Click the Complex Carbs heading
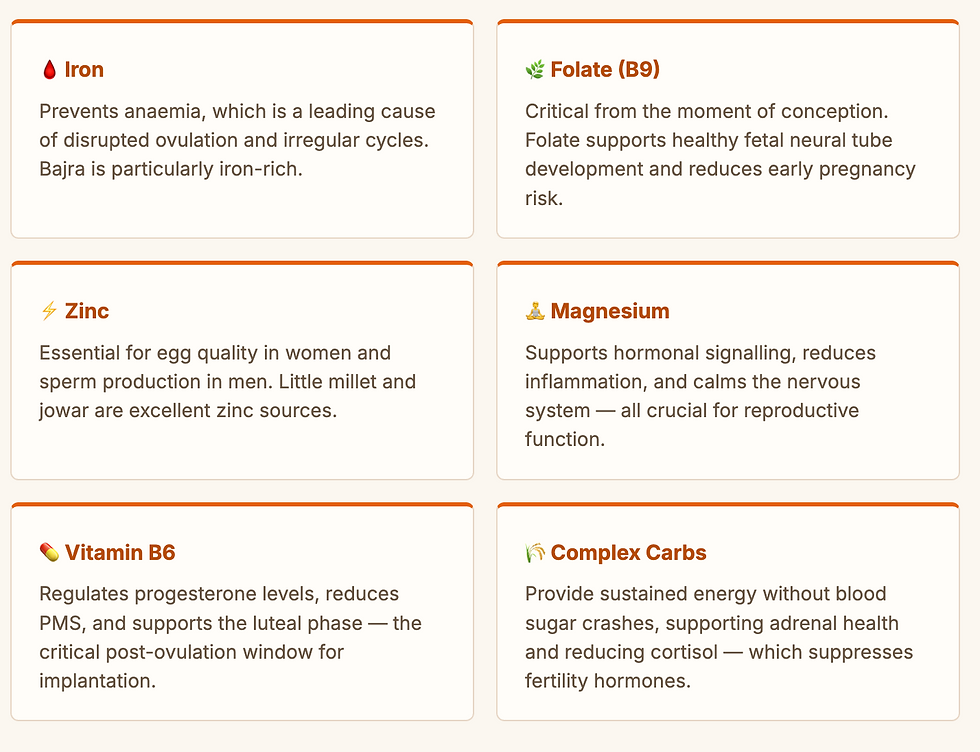 pyautogui.click(x=628, y=553)
